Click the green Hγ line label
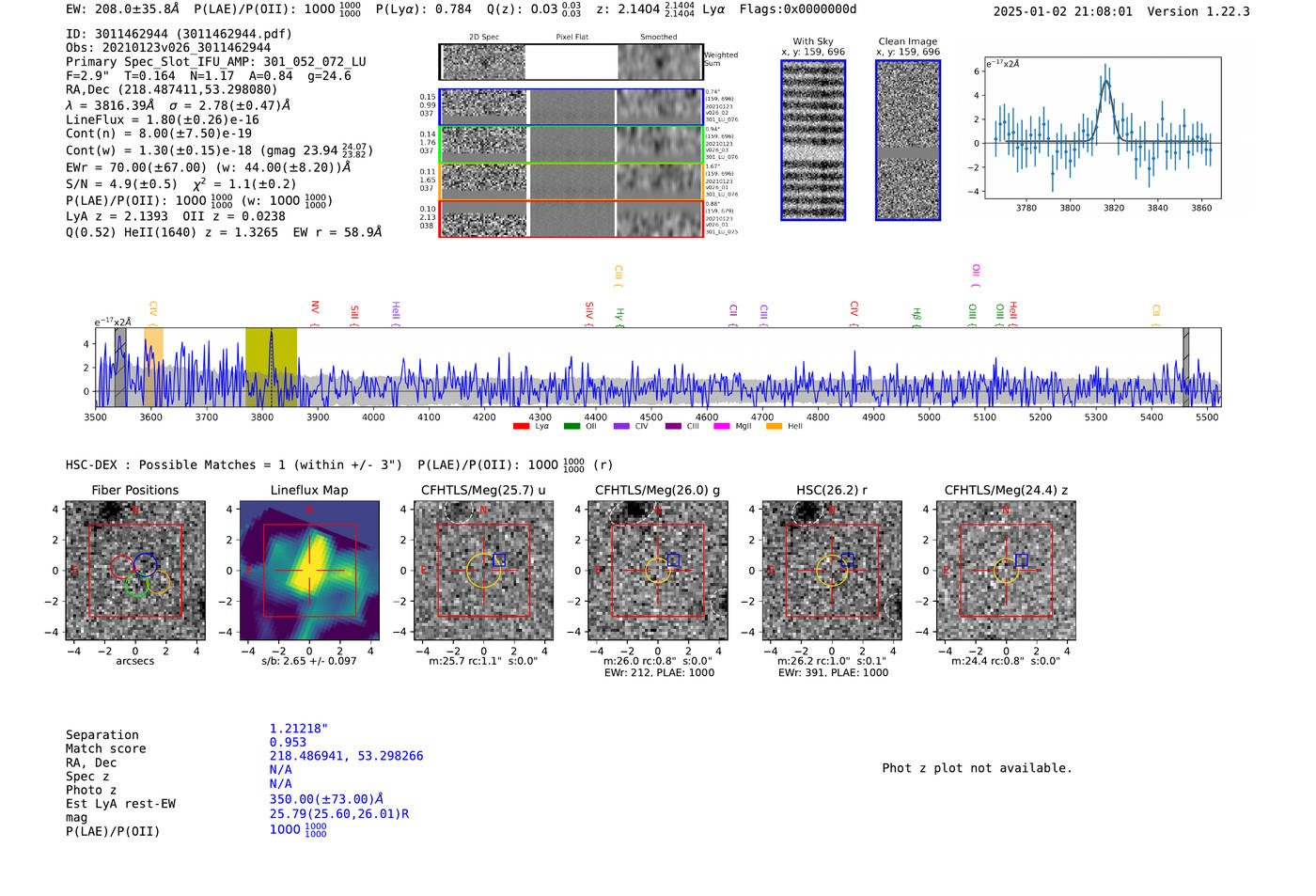The height and width of the screenshot is (896, 1316). coord(619,316)
